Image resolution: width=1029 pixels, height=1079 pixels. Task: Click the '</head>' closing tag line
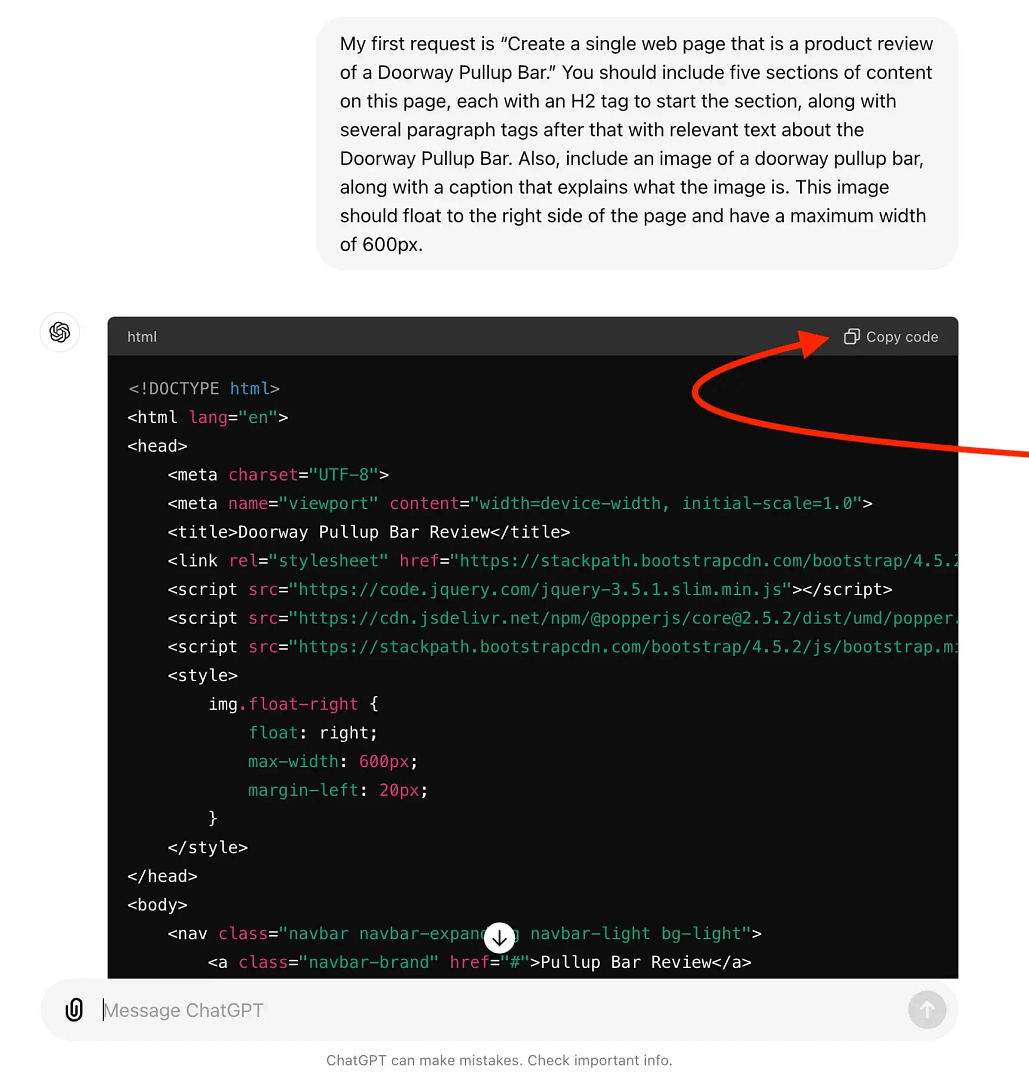[x=162, y=877]
